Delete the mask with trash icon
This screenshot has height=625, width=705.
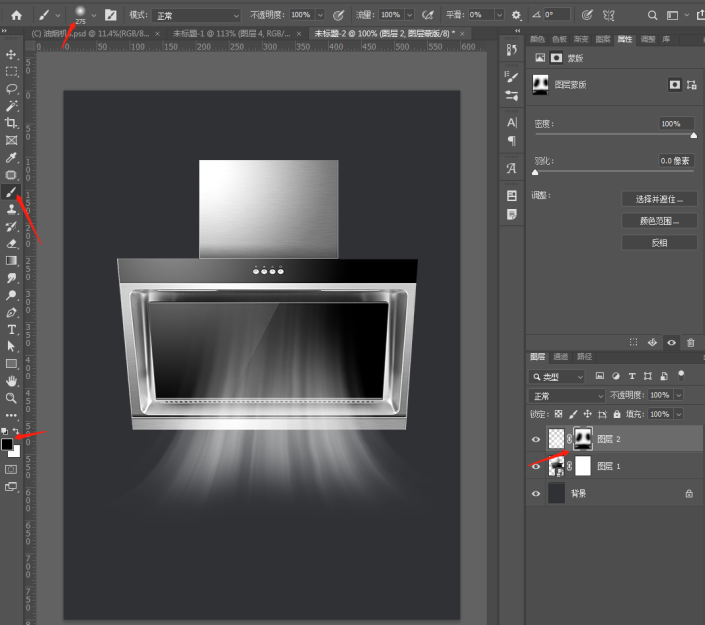point(691,343)
